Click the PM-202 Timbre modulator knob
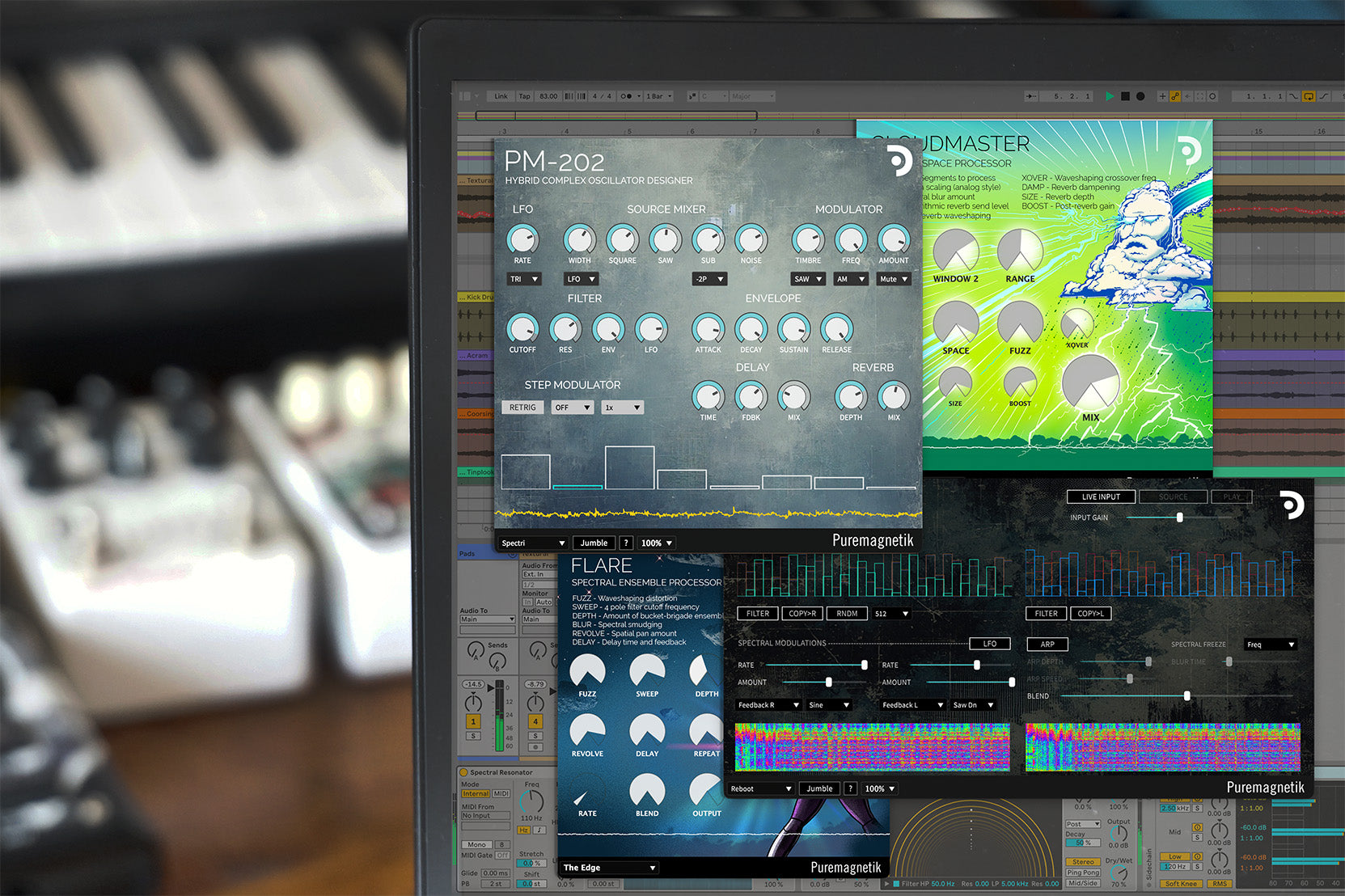1345x896 pixels. tap(808, 239)
